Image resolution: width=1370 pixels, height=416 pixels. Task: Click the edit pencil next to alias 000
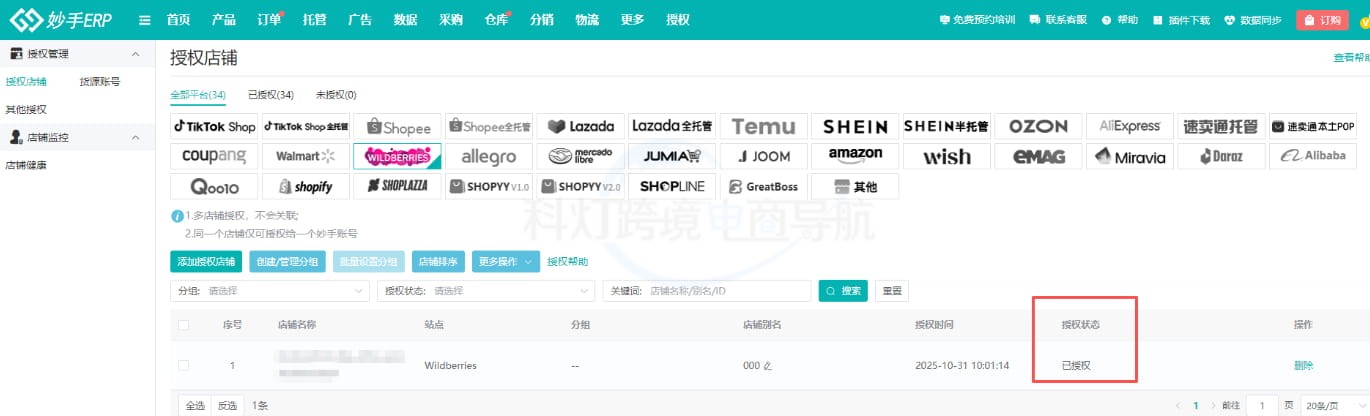click(768, 366)
